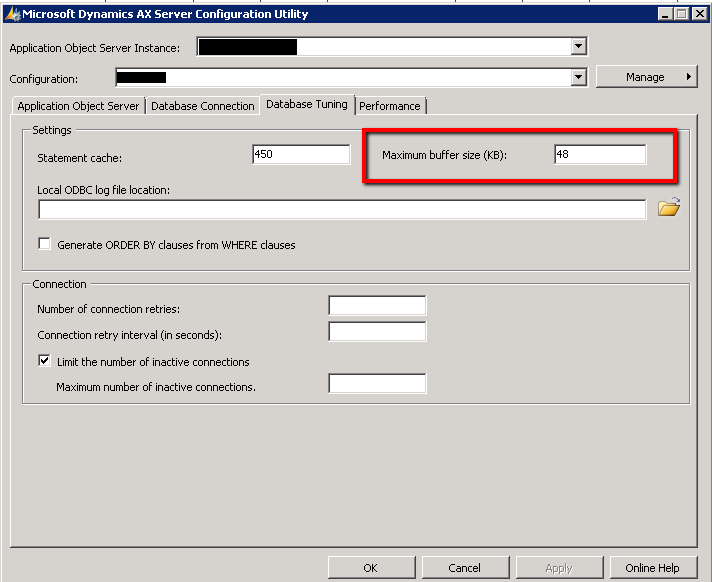The height and width of the screenshot is (582, 712).
Task: Click Number of connection retries field
Action: pyautogui.click(x=377, y=305)
